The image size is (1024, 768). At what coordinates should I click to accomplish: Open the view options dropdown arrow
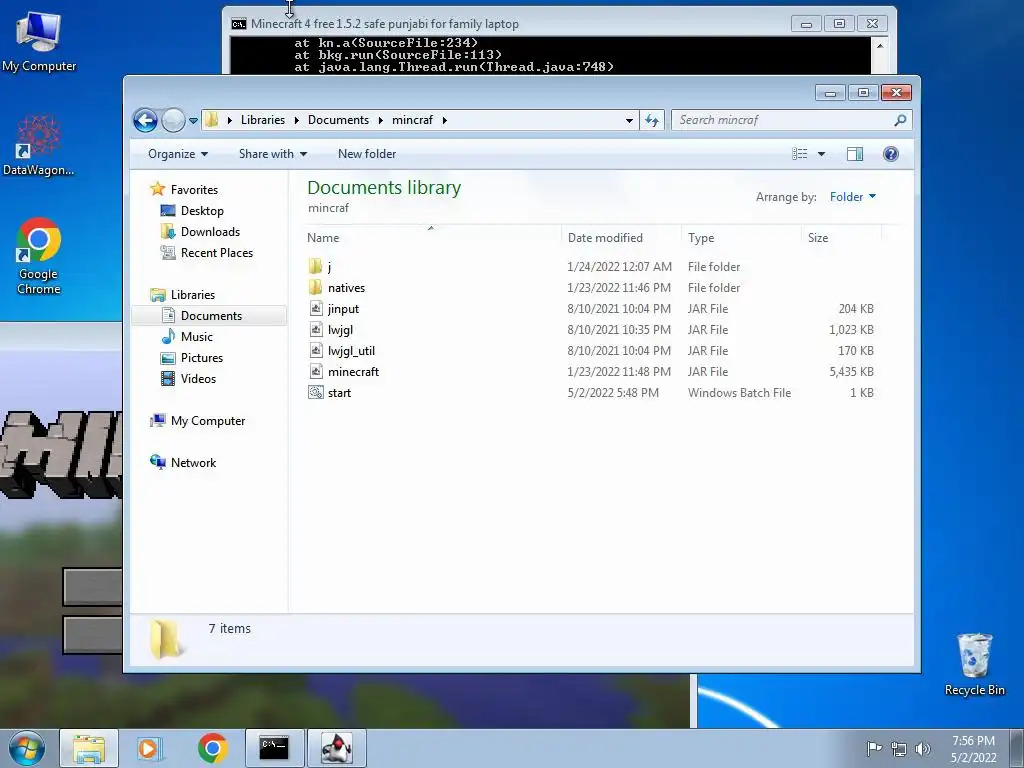click(x=822, y=154)
